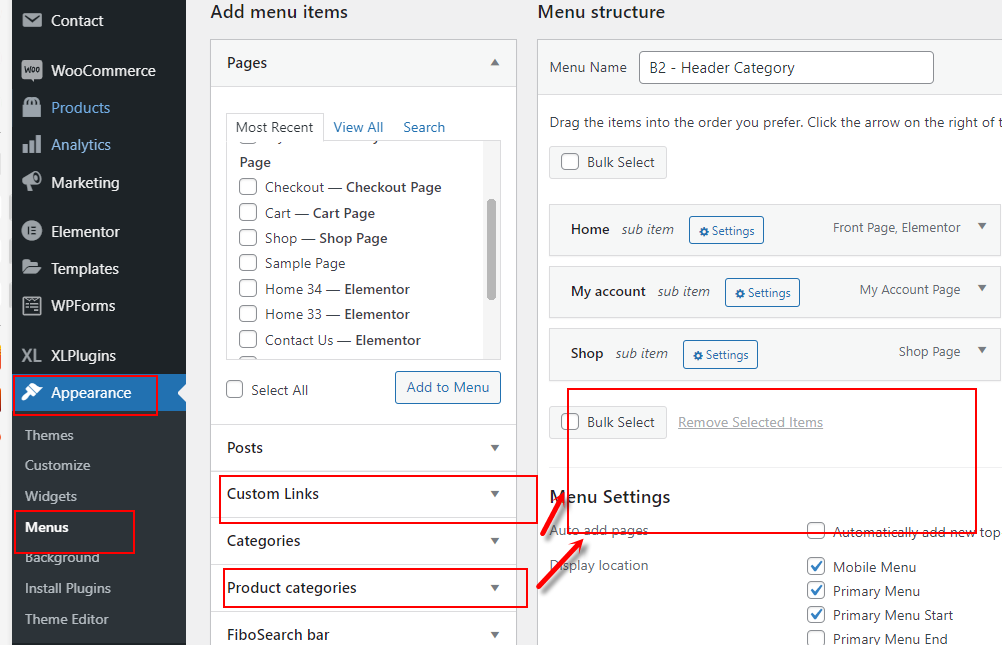Open WPForms via its sidebar icon
Image resolution: width=1002 pixels, height=645 pixels.
(x=31, y=306)
